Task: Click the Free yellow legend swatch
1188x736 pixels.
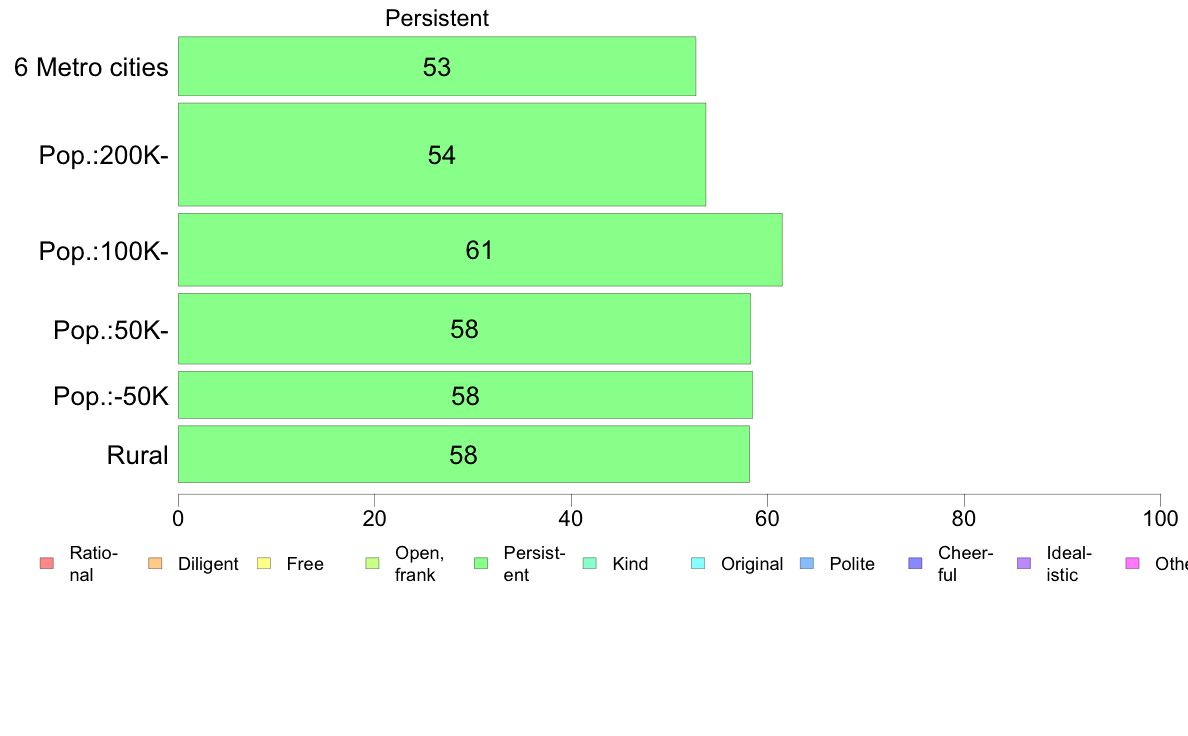Action: (x=264, y=563)
